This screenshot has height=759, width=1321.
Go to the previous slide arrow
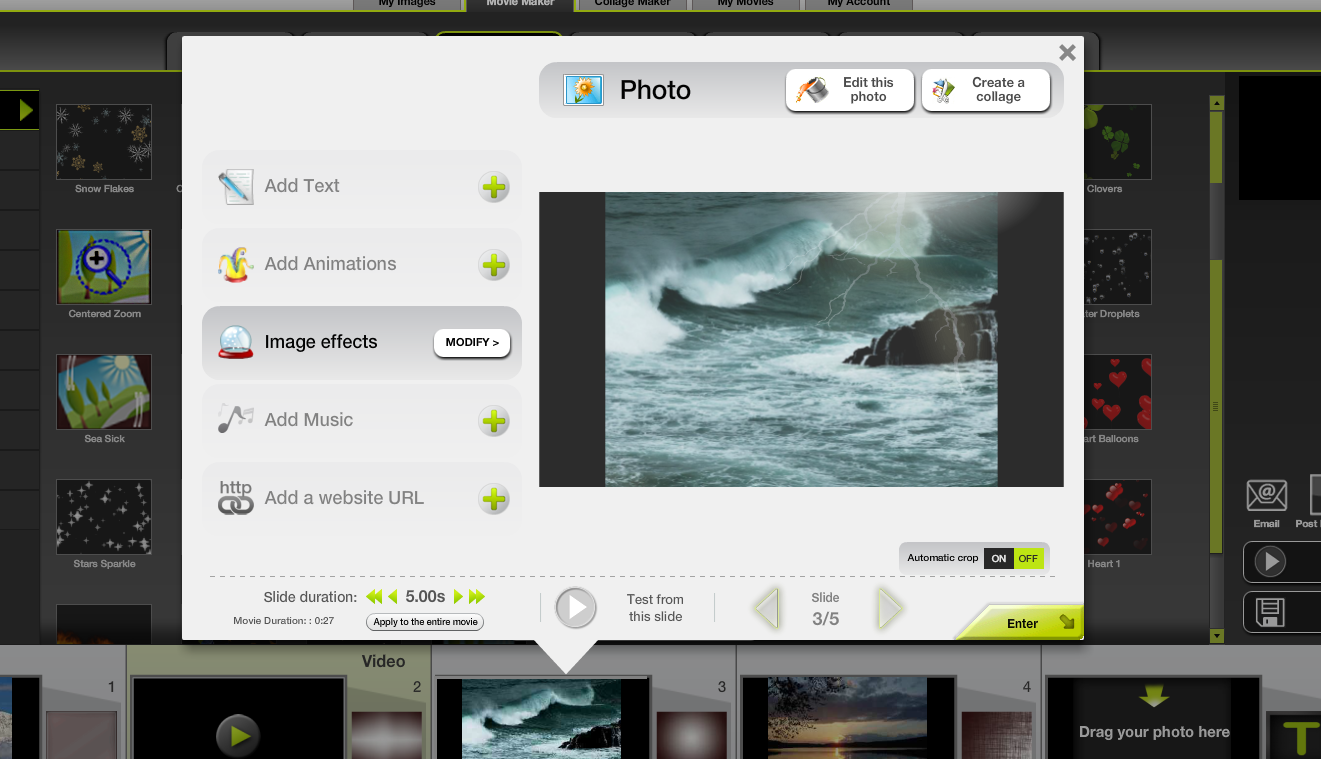766,608
